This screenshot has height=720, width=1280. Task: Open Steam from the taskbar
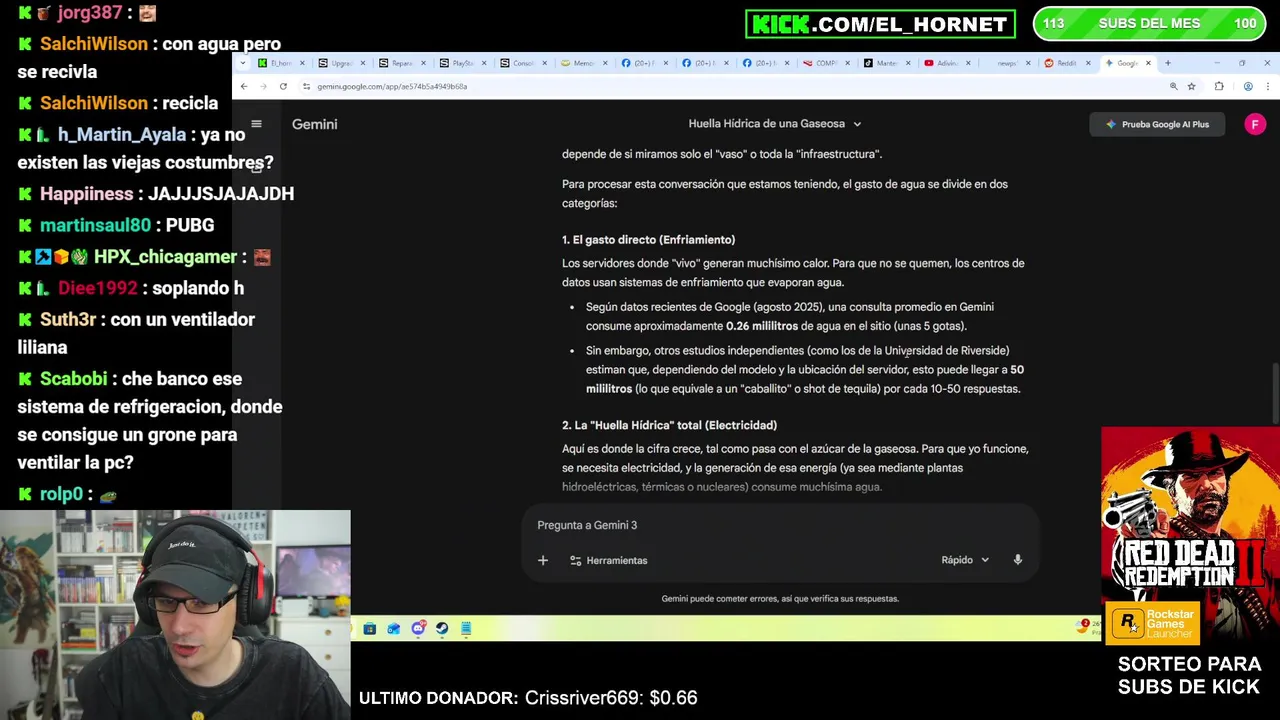click(x=442, y=628)
